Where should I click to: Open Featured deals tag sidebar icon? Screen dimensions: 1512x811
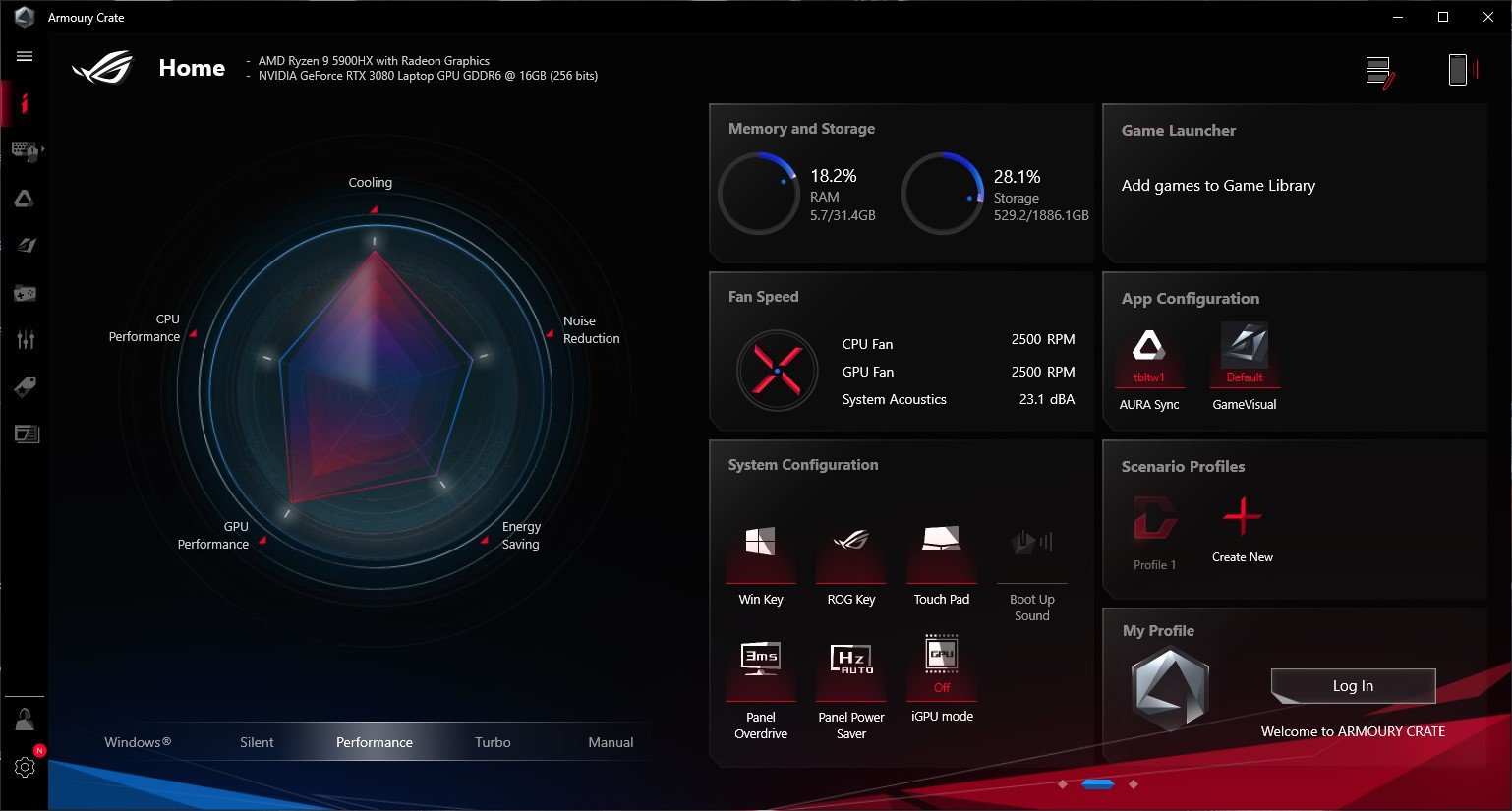[x=26, y=386]
